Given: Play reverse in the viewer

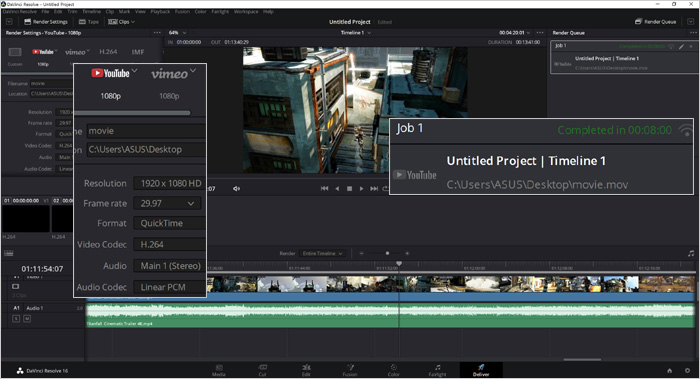Looking at the screenshot, I should point(337,188).
